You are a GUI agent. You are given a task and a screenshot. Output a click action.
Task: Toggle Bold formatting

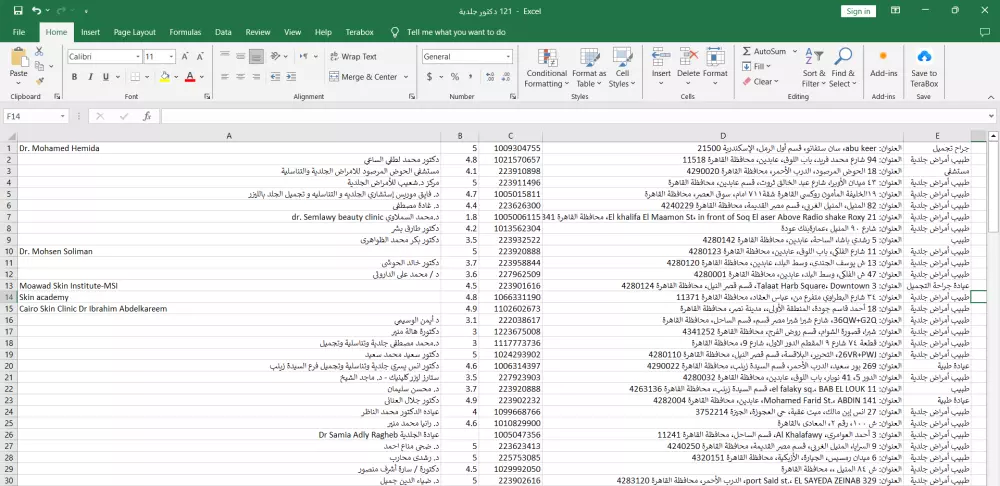coord(74,77)
